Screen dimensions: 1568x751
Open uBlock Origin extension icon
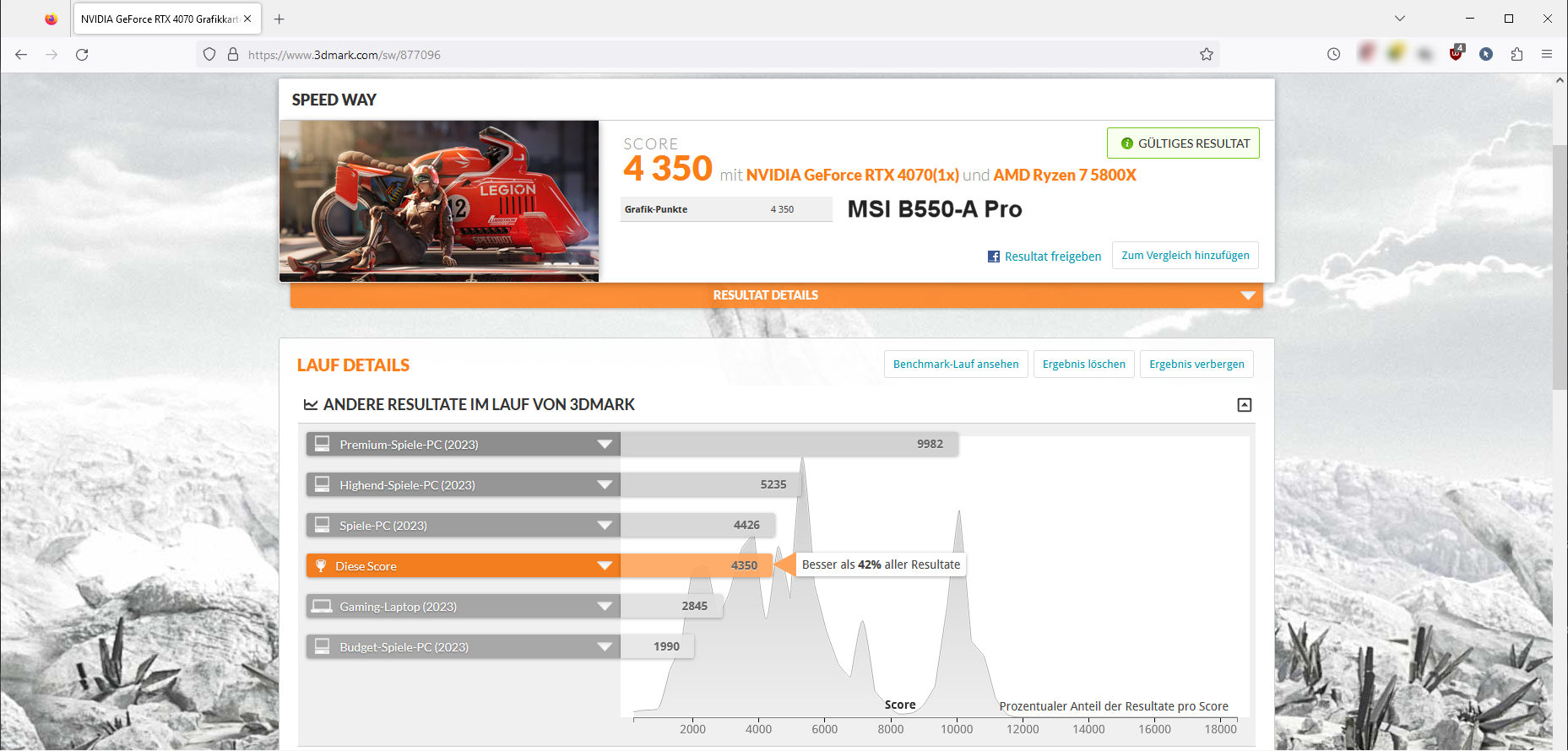point(1457,53)
